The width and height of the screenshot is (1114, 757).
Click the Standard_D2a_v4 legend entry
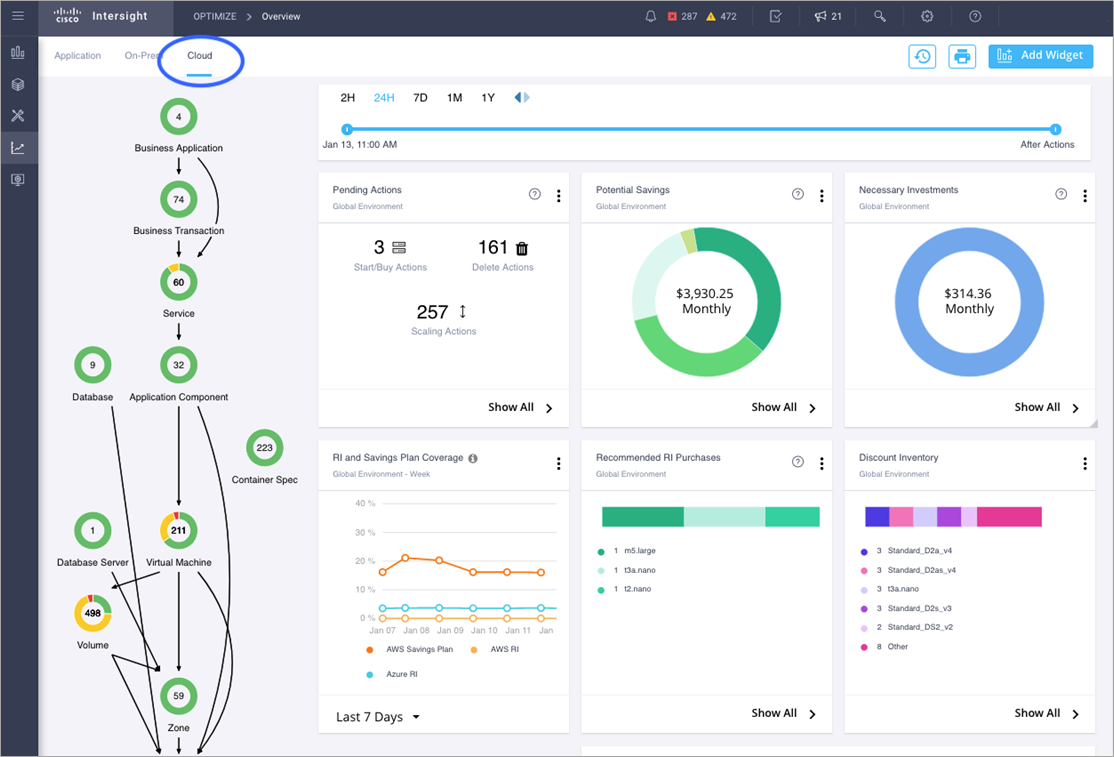(907, 551)
